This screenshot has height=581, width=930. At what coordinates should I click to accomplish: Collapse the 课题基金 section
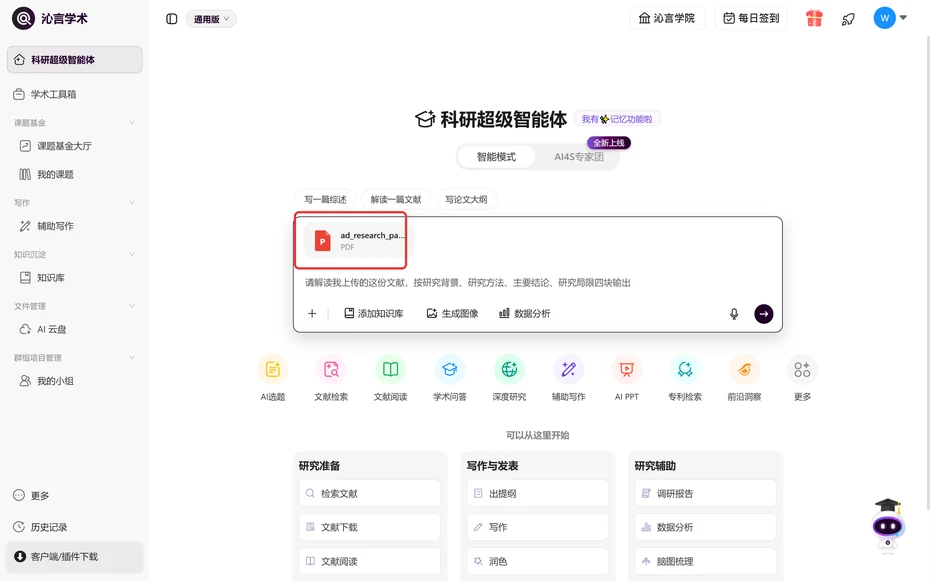click(132, 123)
